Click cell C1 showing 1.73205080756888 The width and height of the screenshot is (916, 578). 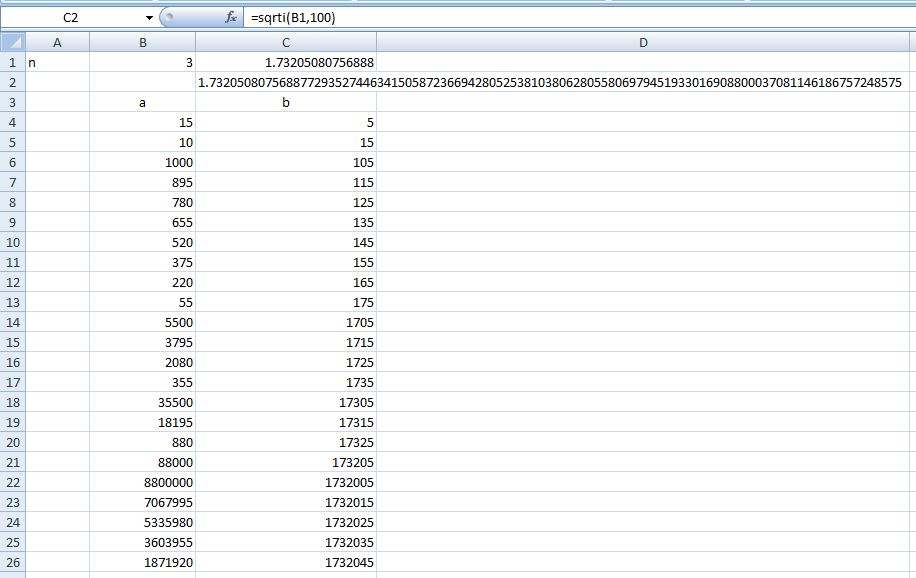[x=286, y=62]
